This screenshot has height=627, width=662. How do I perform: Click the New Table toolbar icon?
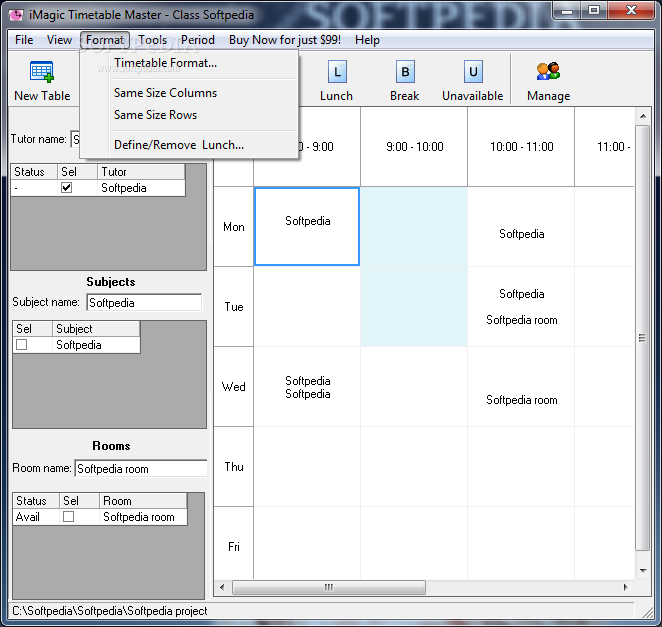pyautogui.click(x=42, y=72)
